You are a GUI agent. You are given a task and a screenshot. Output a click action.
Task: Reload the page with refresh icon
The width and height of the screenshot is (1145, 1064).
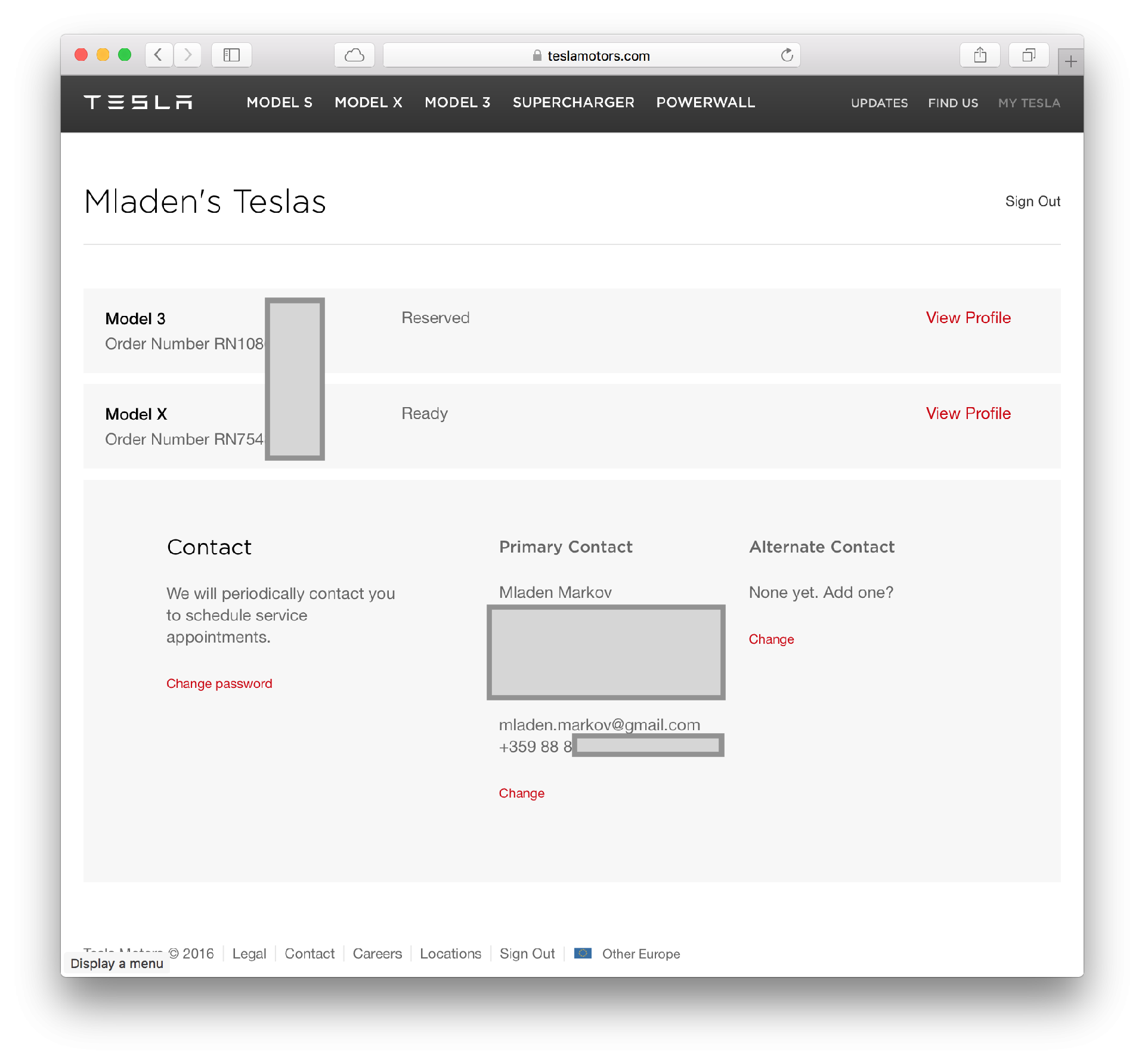pyautogui.click(x=787, y=55)
